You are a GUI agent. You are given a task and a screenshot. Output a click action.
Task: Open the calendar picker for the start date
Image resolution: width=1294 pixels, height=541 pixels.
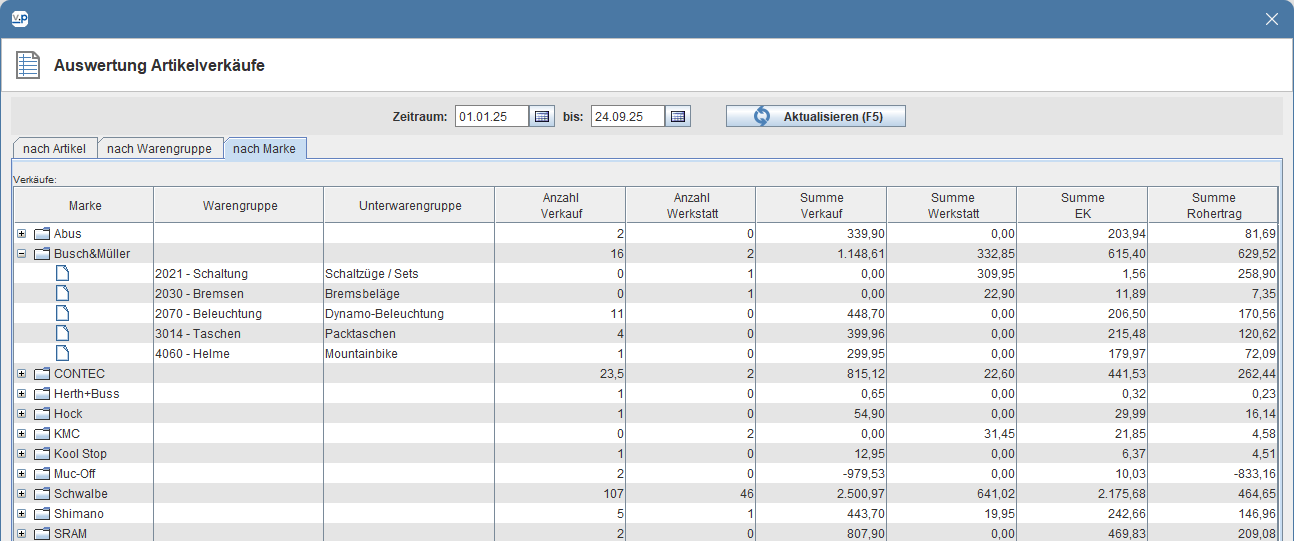coord(542,116)
